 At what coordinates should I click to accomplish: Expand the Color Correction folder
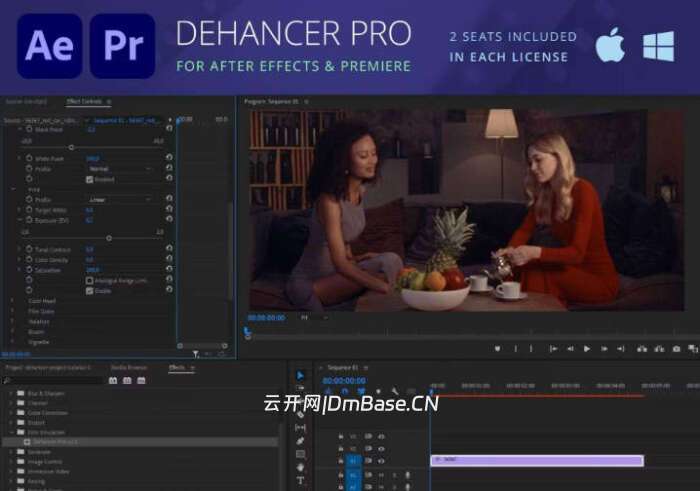11,412
